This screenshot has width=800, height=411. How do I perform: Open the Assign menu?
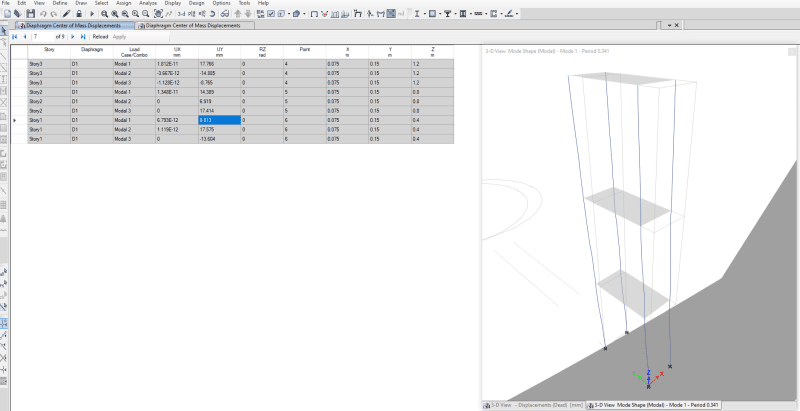(123, 3)
